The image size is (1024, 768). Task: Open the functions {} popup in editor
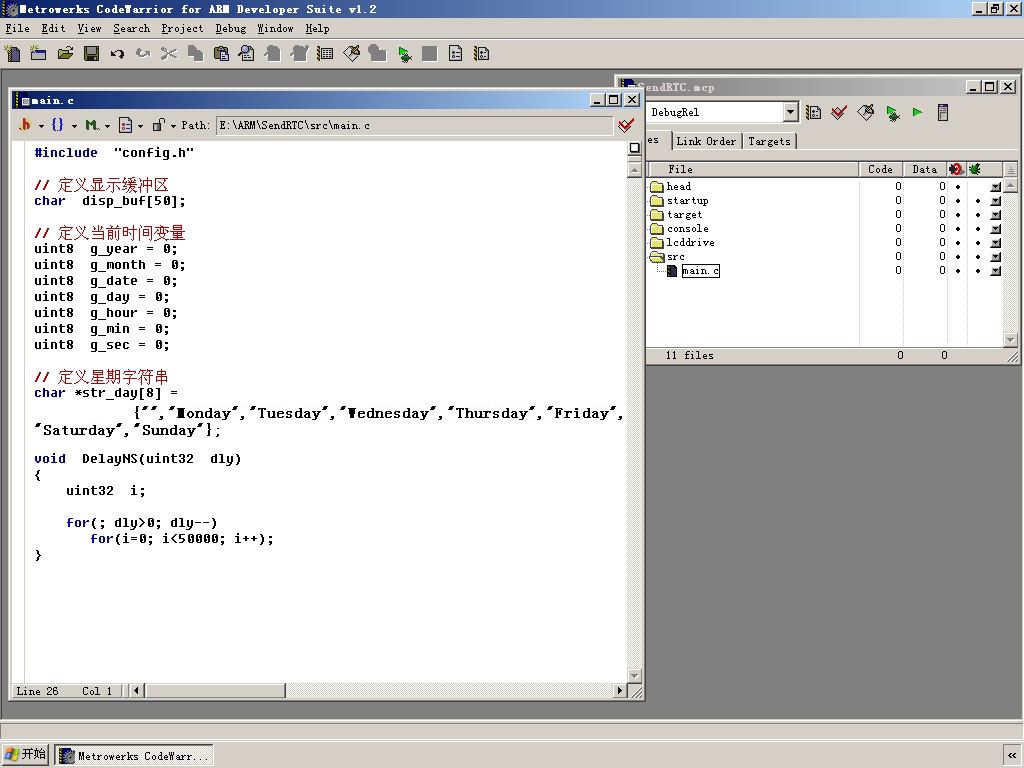point(63,125)
